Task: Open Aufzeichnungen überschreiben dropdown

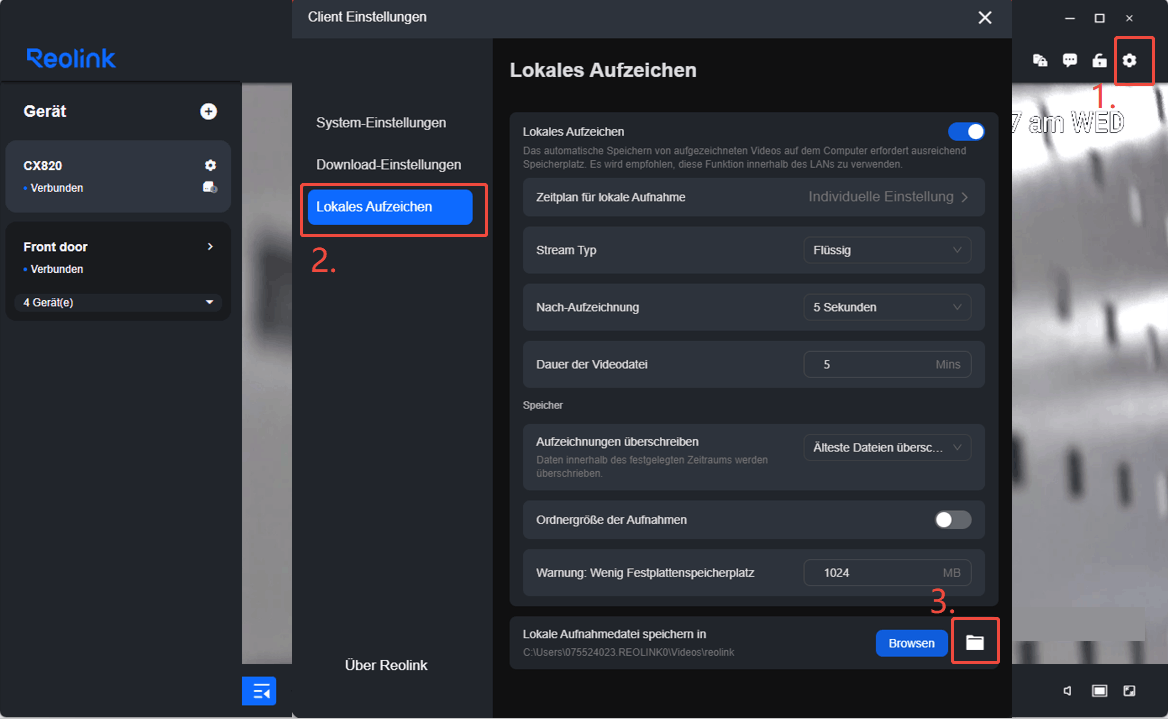Action: [x=887, y=448]
